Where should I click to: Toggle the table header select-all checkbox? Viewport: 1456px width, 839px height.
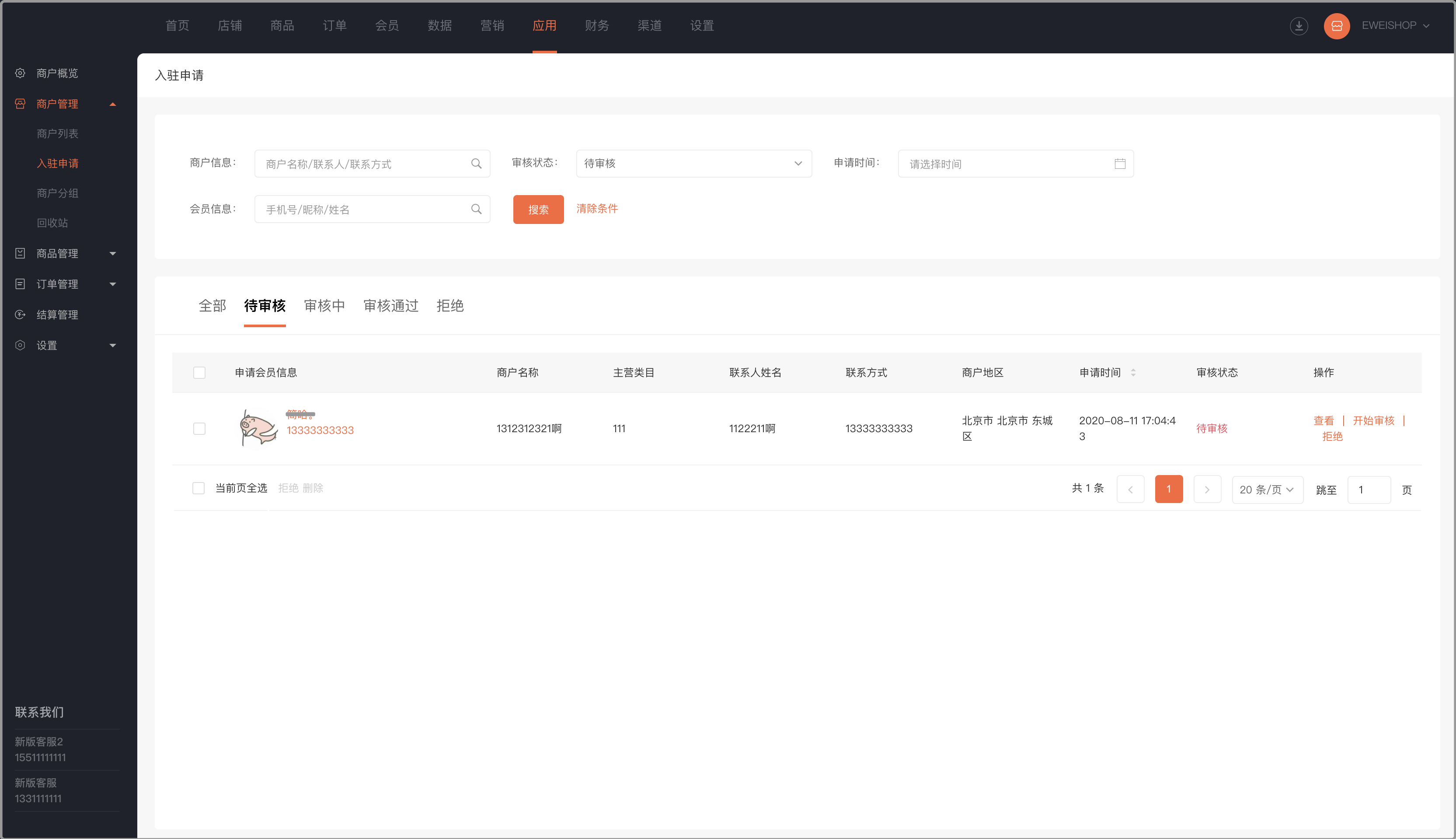199,372
